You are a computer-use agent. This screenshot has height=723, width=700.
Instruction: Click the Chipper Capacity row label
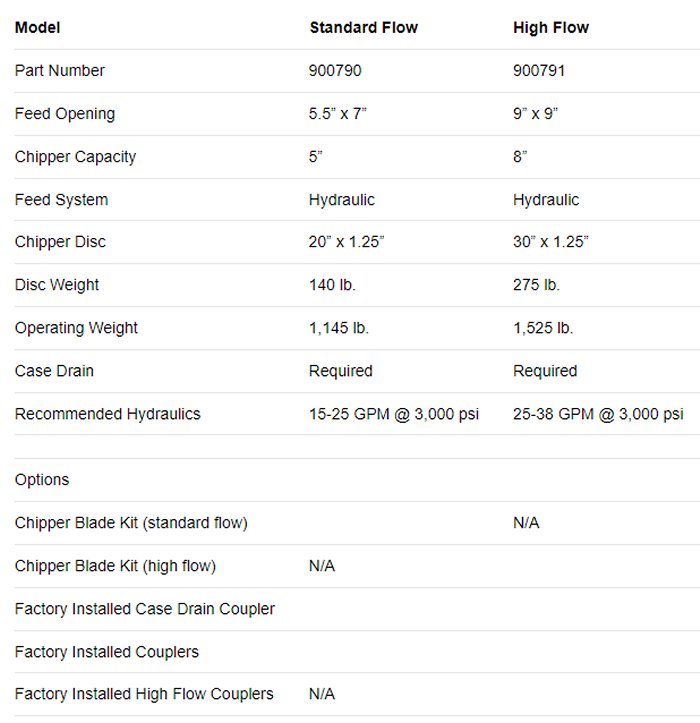tap(75, 157)
